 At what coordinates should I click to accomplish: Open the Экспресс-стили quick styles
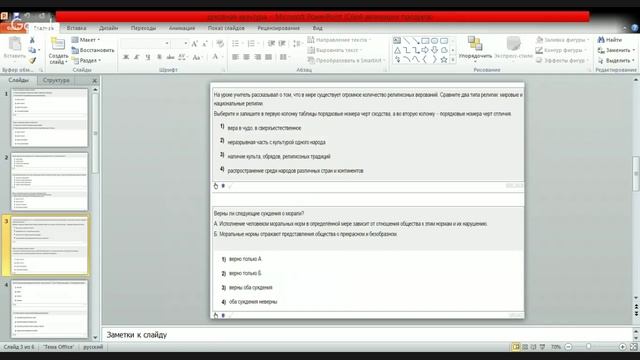point(513,48)
